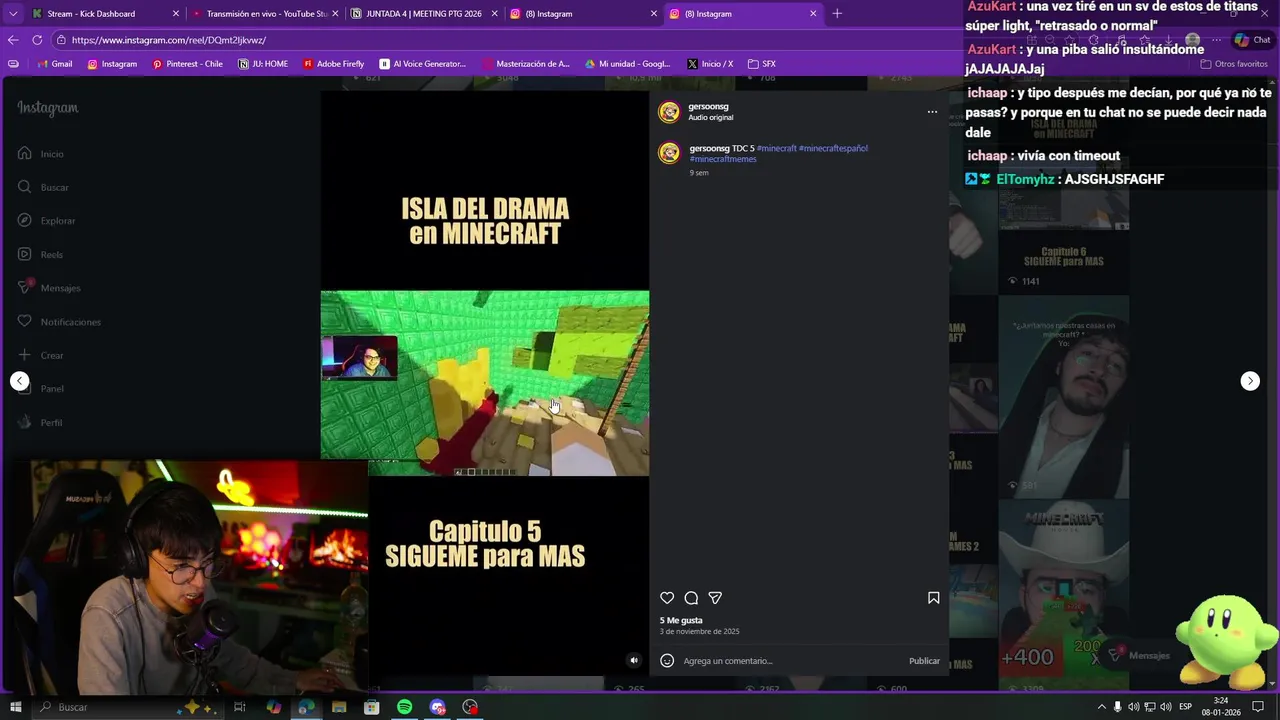
Task: Open Inicio / X bookmark
Action: 710,64
